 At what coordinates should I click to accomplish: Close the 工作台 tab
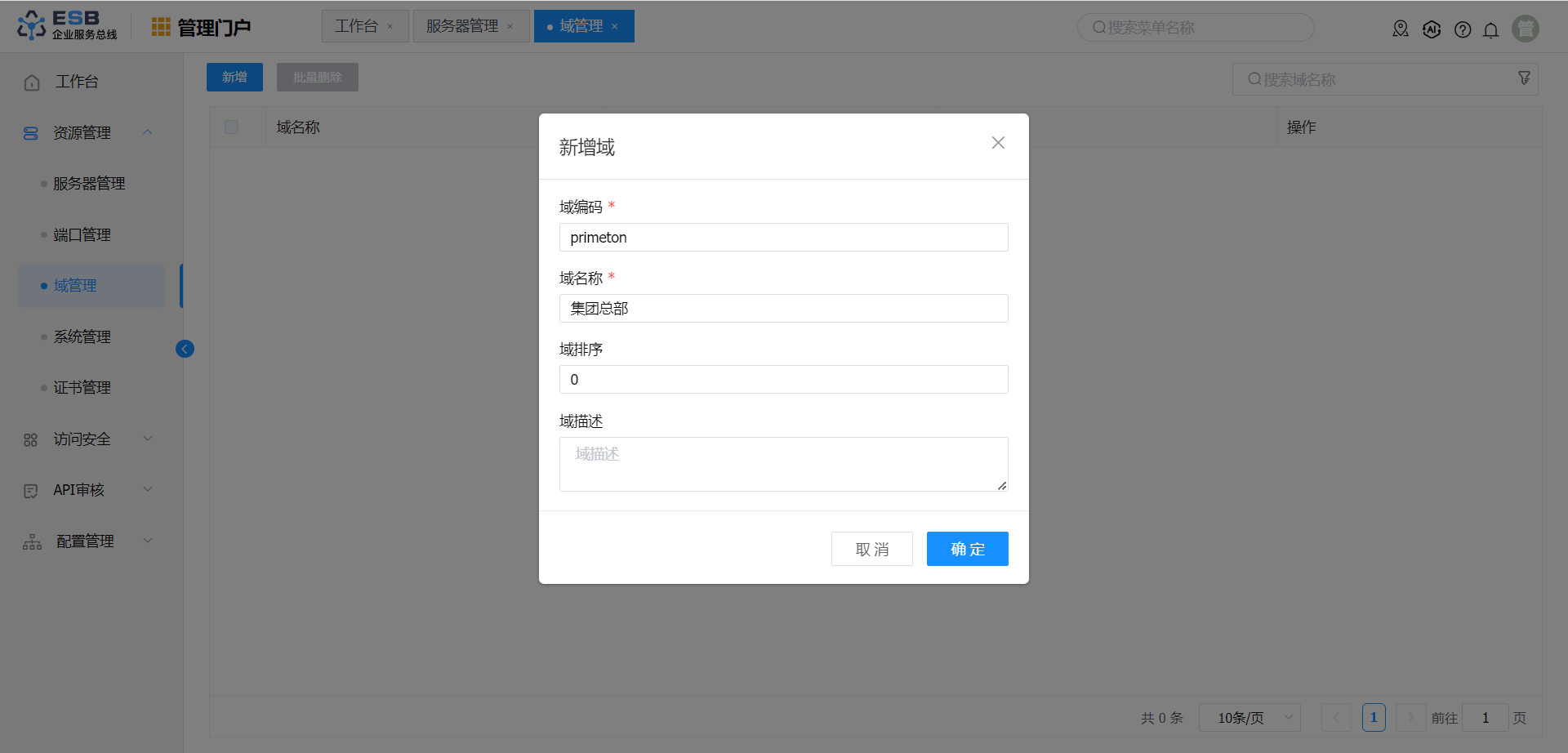(x=390, y=27)
